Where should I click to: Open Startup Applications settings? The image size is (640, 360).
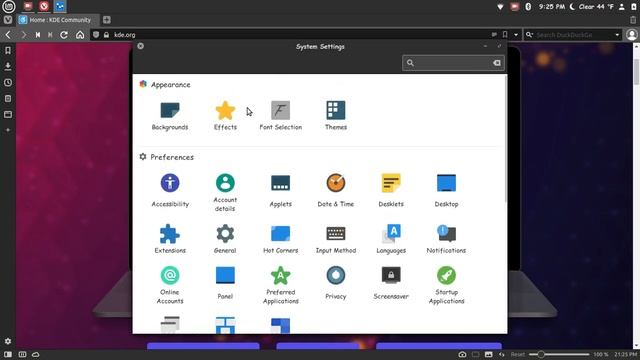[x=446, y=285]
